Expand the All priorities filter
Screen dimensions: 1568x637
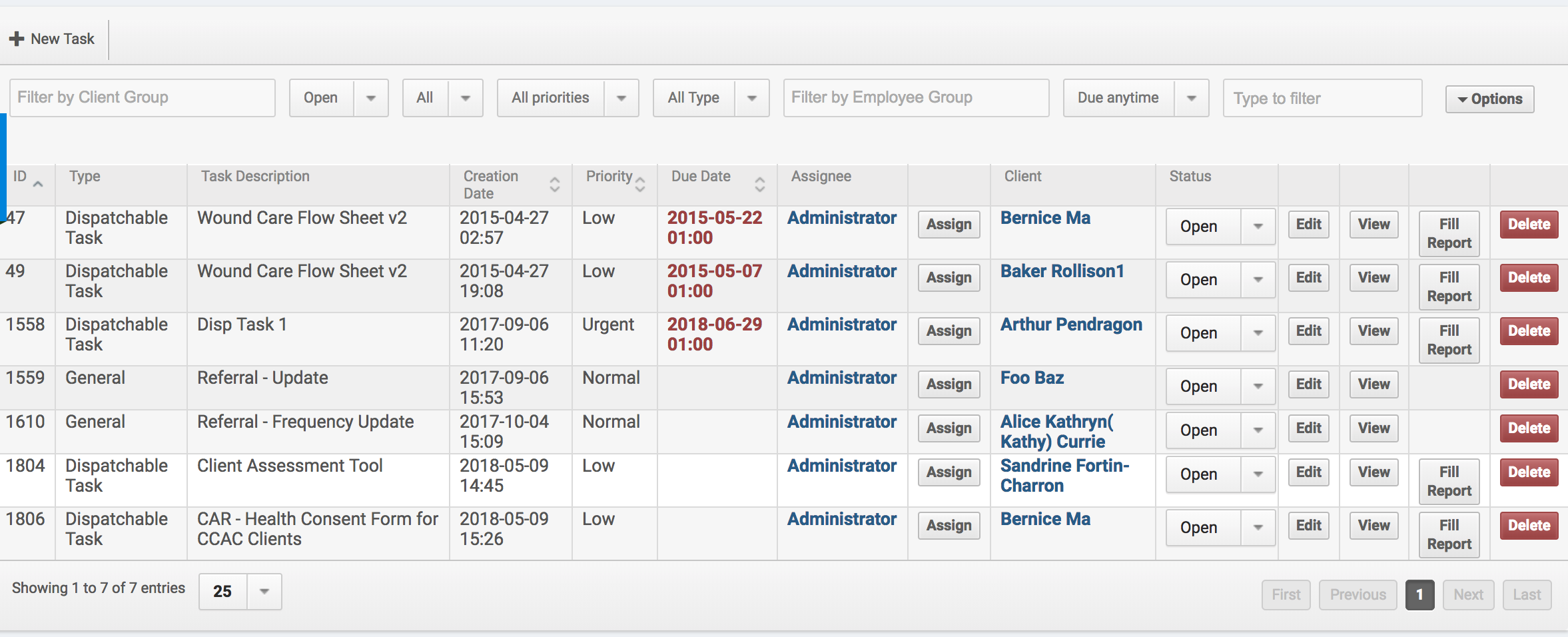coord(621,98)
